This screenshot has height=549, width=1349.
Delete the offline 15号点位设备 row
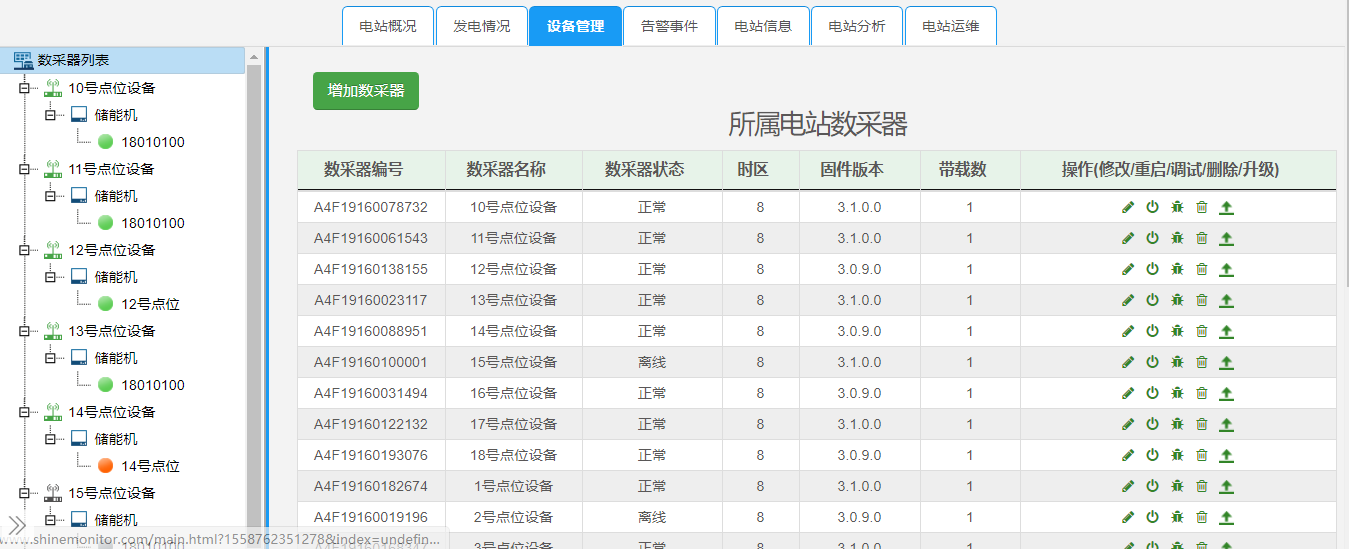[1202, 363]
